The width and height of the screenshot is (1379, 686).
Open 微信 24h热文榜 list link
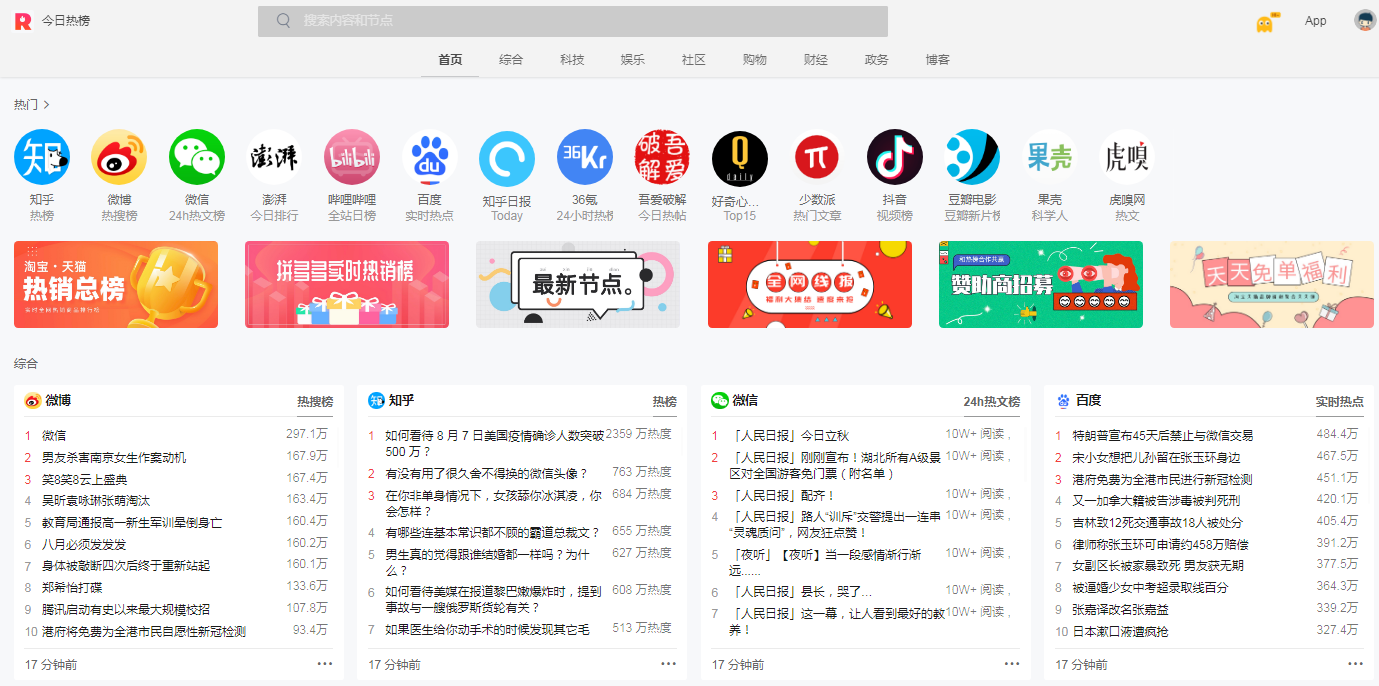(992, 402)
